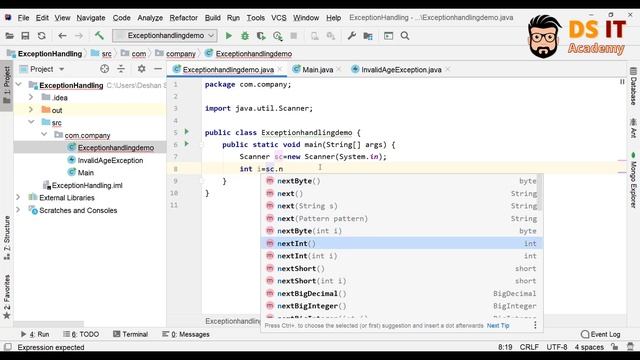Open the Messages tool window

186,334
